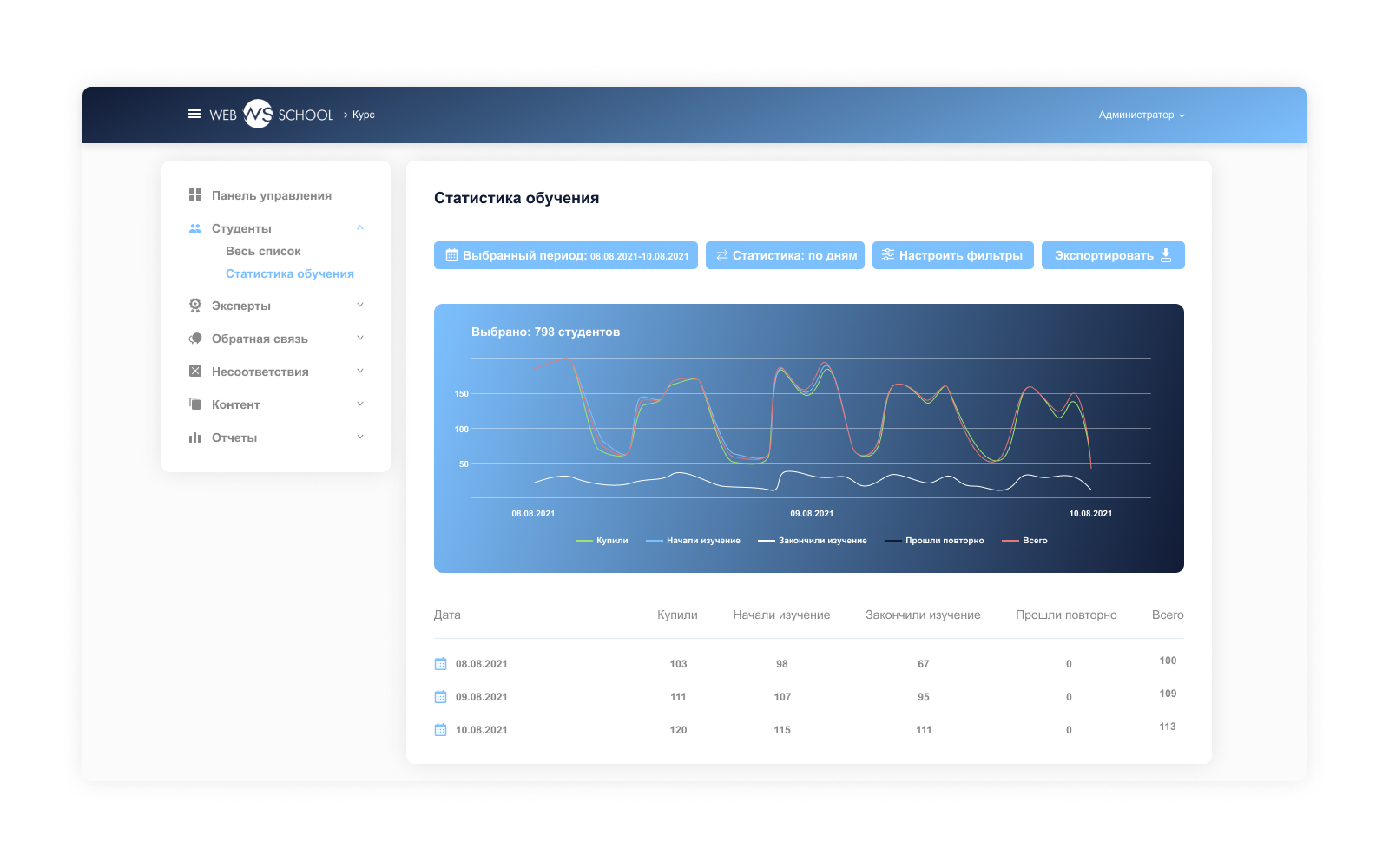Sort by Закончили изучение column header
Image resolution: width=1389 pixels, height=868 pixels.
pos(923,615)
